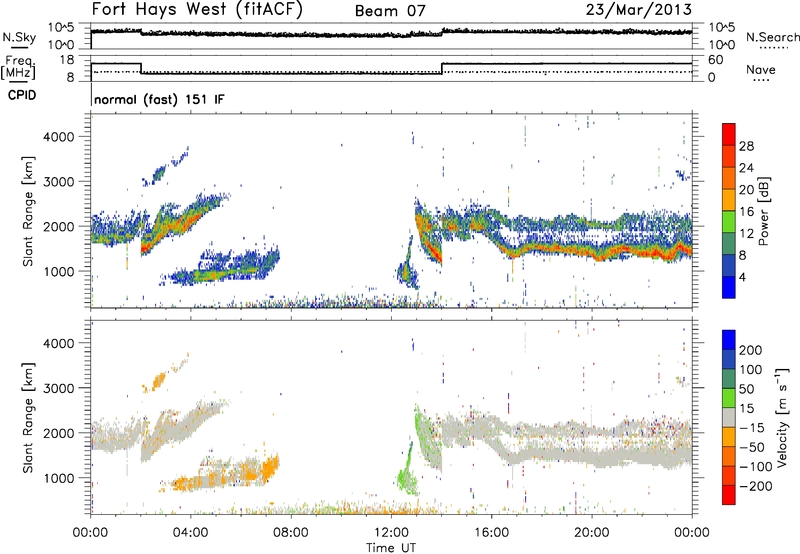Screen dimensions: 800x554
Task: Pick the light green 12–16 dB Power colorbar segment
Action: (x=729, y=222)
